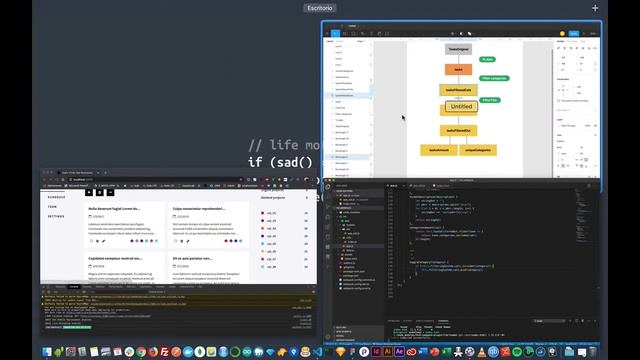Open Sketch from the dock

click(340, 351)
